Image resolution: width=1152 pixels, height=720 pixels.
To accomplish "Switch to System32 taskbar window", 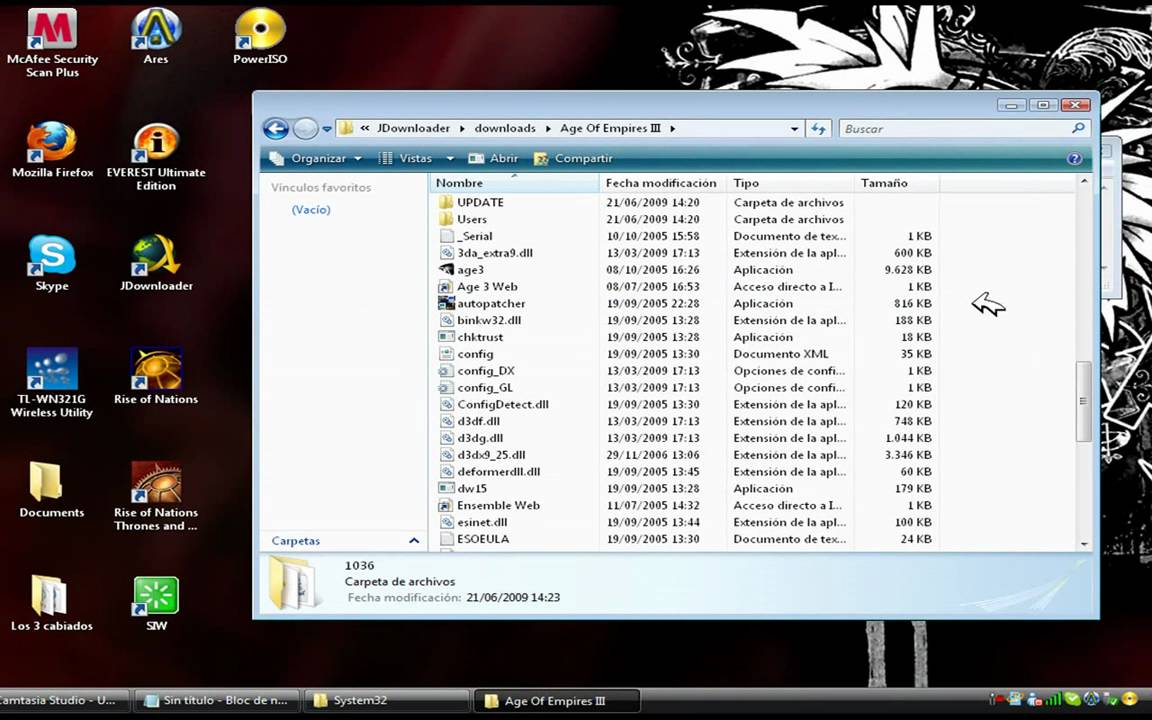I will 387,700.
